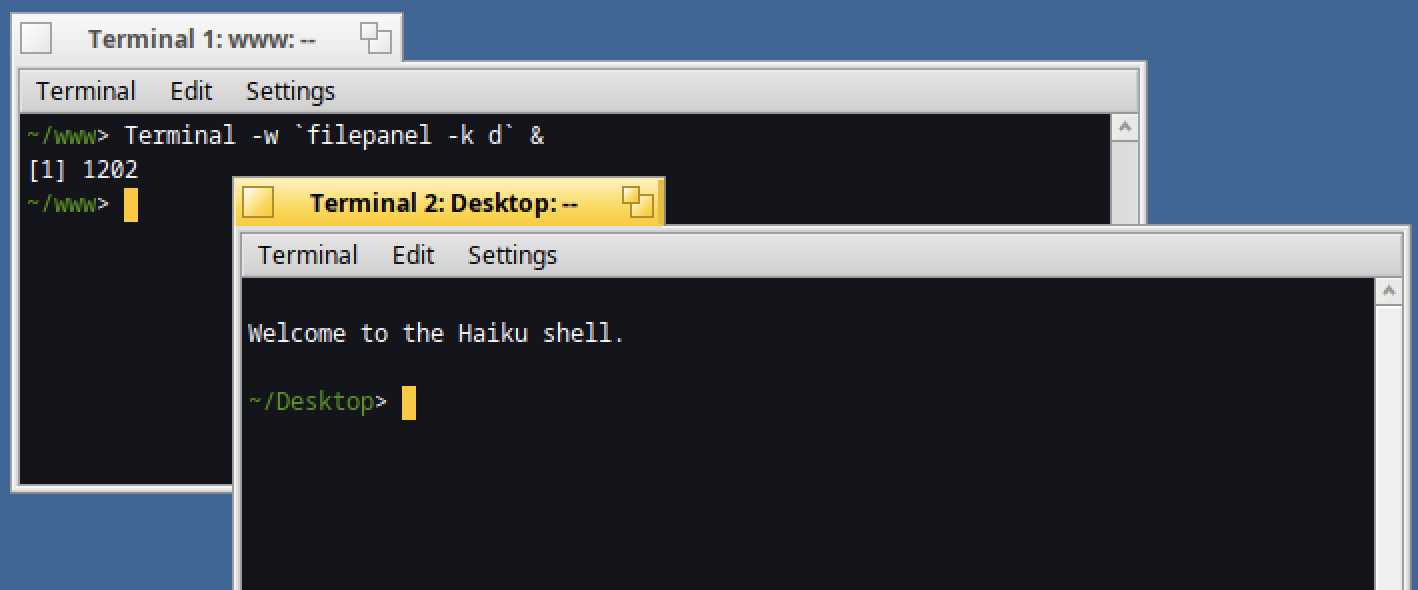Screen dimensions: 1418x590
Task: Open Settings menu in Terminal 1 window
Action: pyautogui.click(x=290, y=91)
